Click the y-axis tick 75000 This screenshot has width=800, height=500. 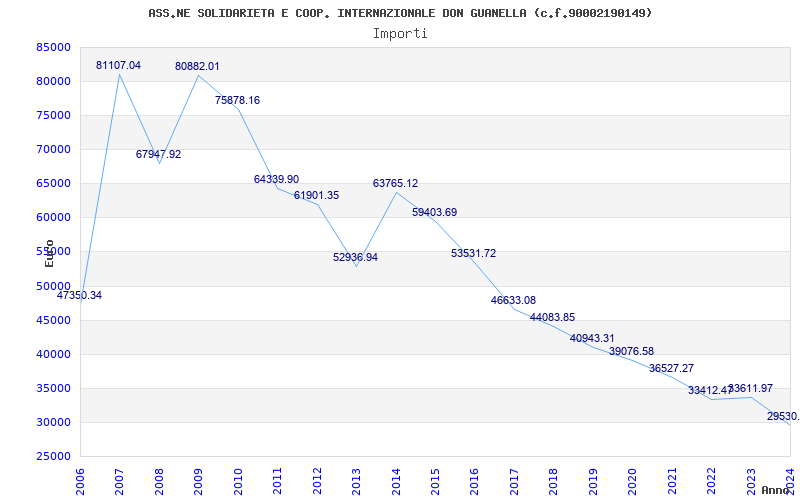click(x=54, y=115)
